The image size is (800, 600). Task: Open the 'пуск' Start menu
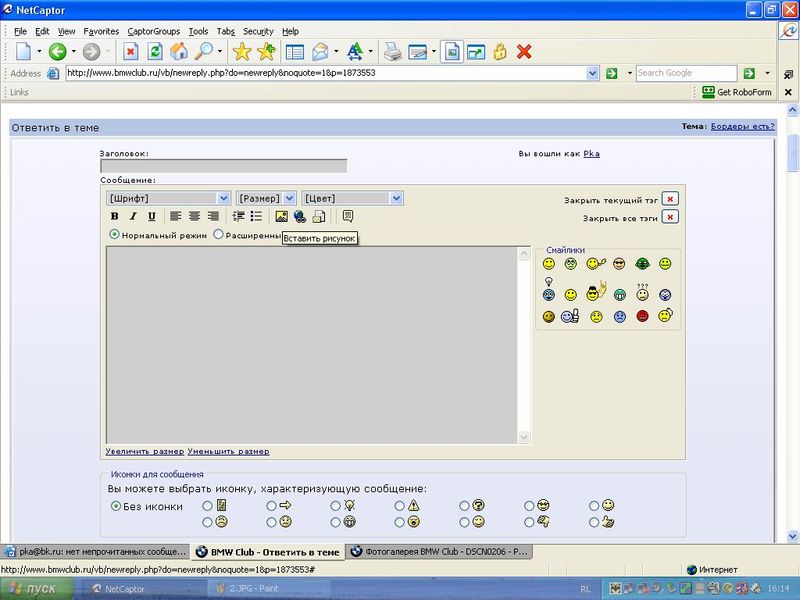[x=35, y=589]
